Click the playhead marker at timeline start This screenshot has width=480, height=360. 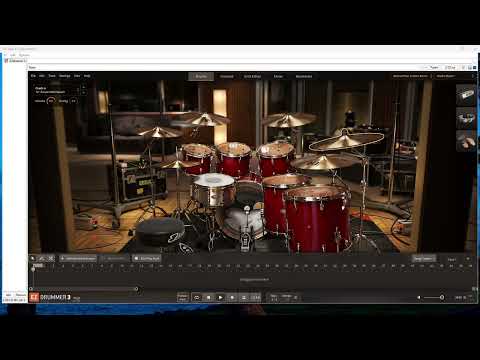tap(33, 269)
